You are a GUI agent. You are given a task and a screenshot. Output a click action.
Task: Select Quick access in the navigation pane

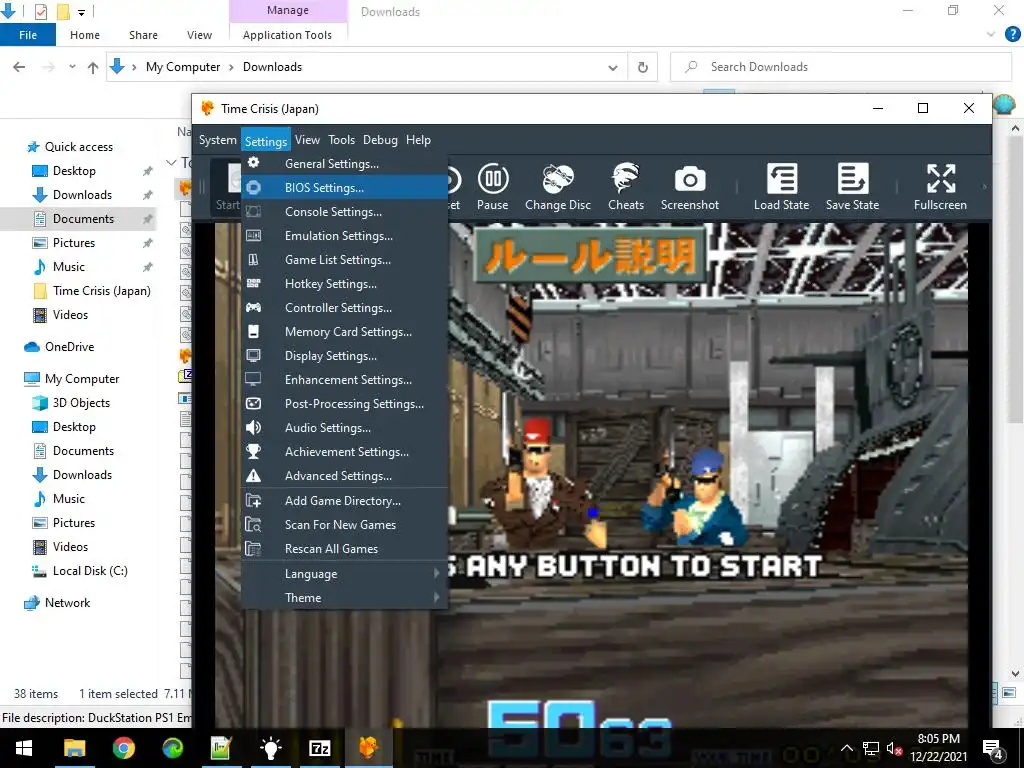[x=78, y=147]
